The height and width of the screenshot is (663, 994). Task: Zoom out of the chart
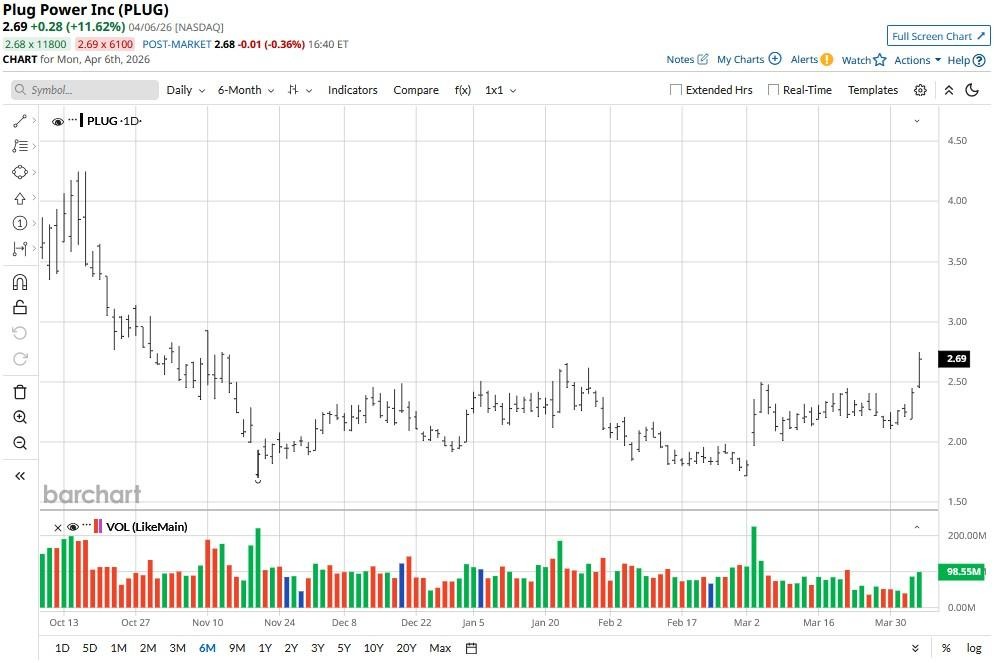pos(20,443)
